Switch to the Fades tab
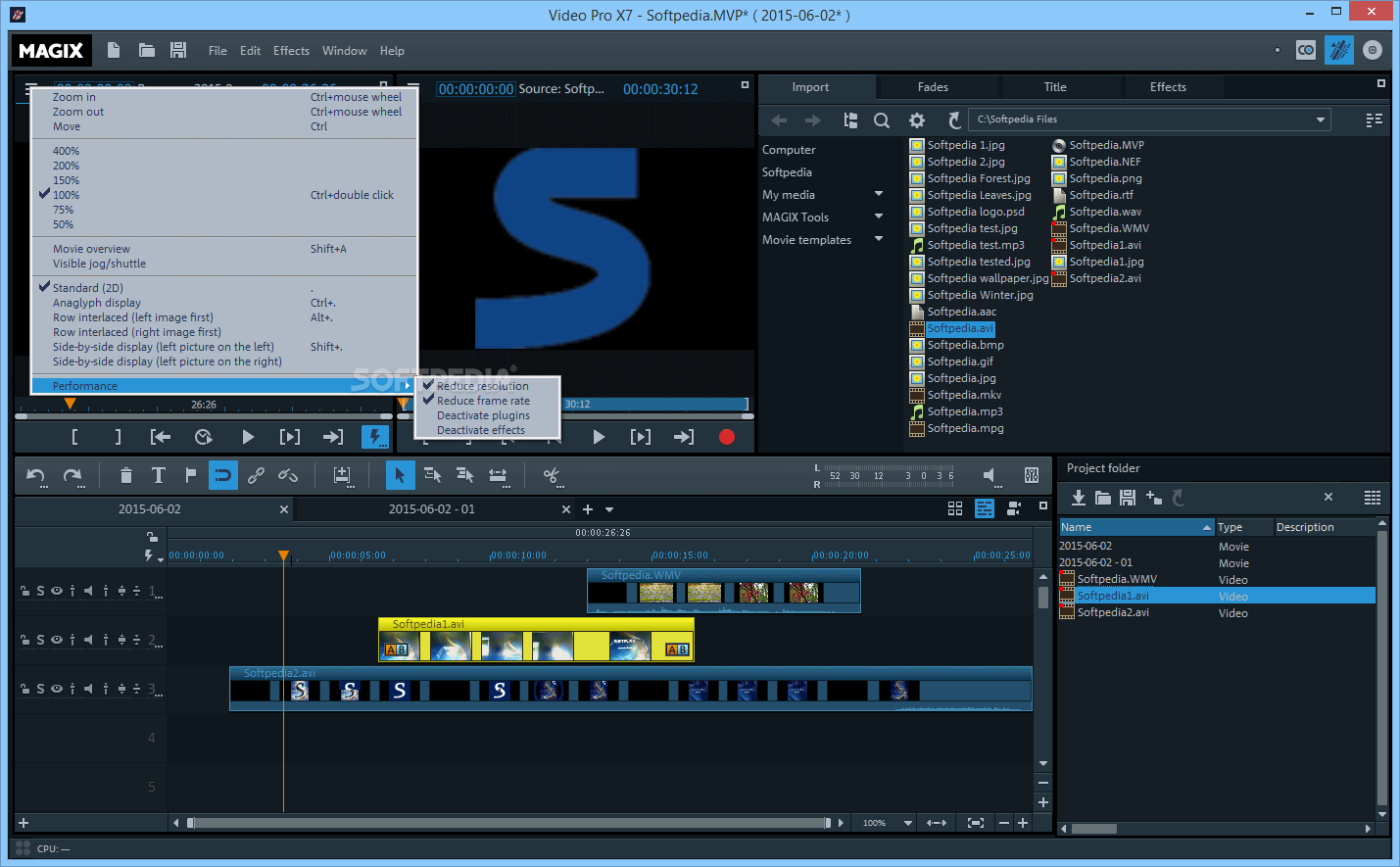The width and height of the screenshot is (1400, 867). pos(933,87)
